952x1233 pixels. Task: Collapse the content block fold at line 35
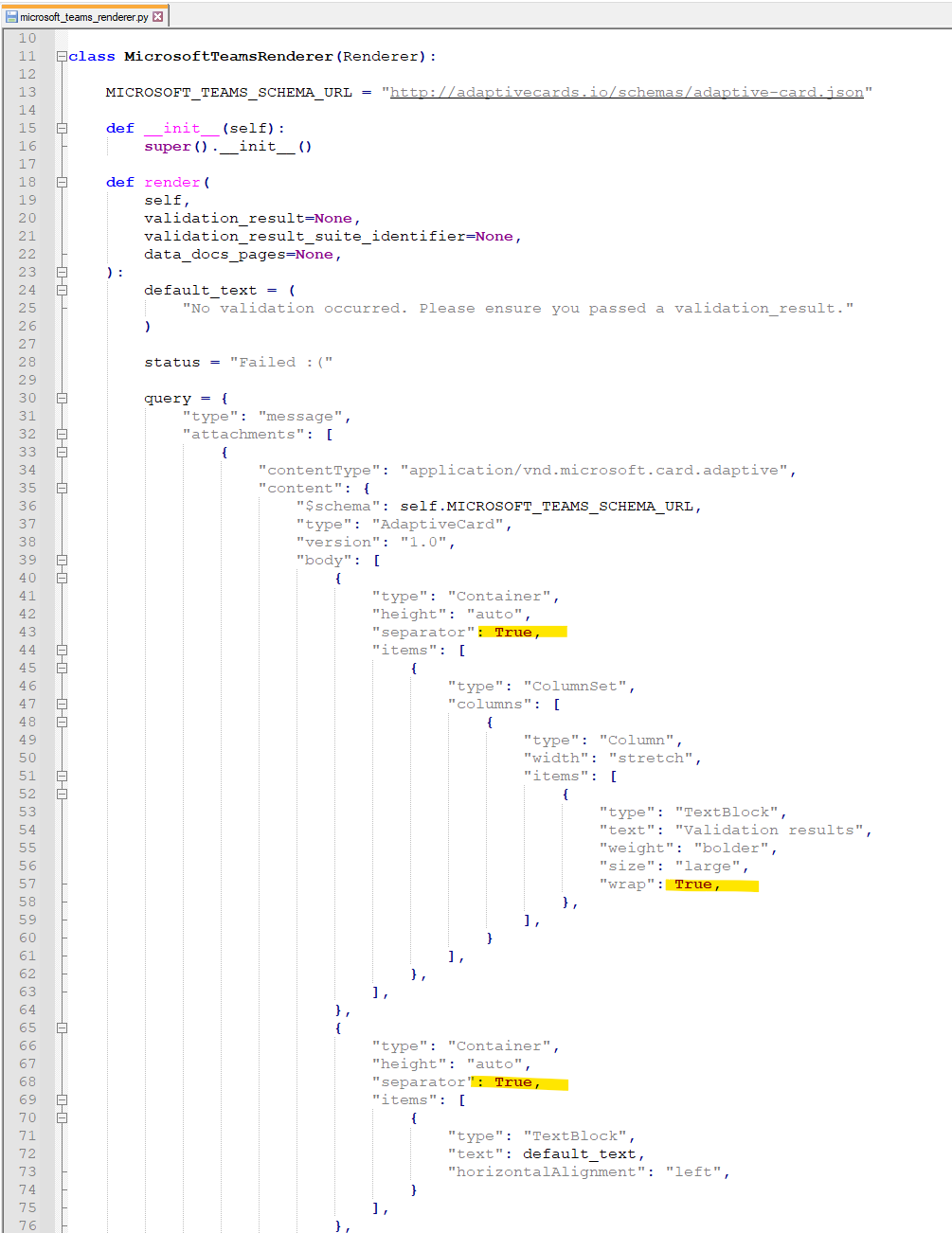(x=61, y=488)
